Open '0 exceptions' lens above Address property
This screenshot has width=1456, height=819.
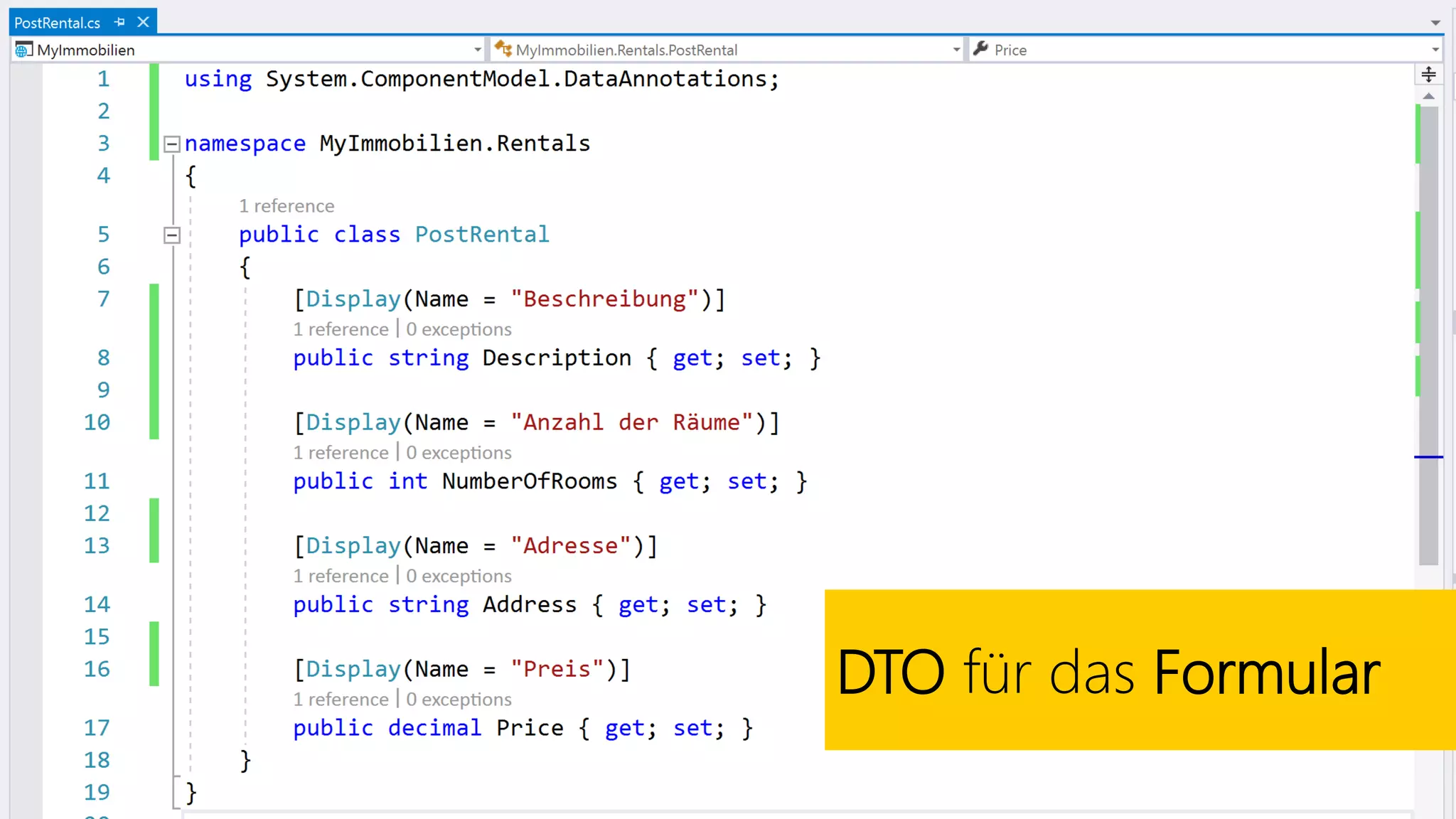(459, 576)
